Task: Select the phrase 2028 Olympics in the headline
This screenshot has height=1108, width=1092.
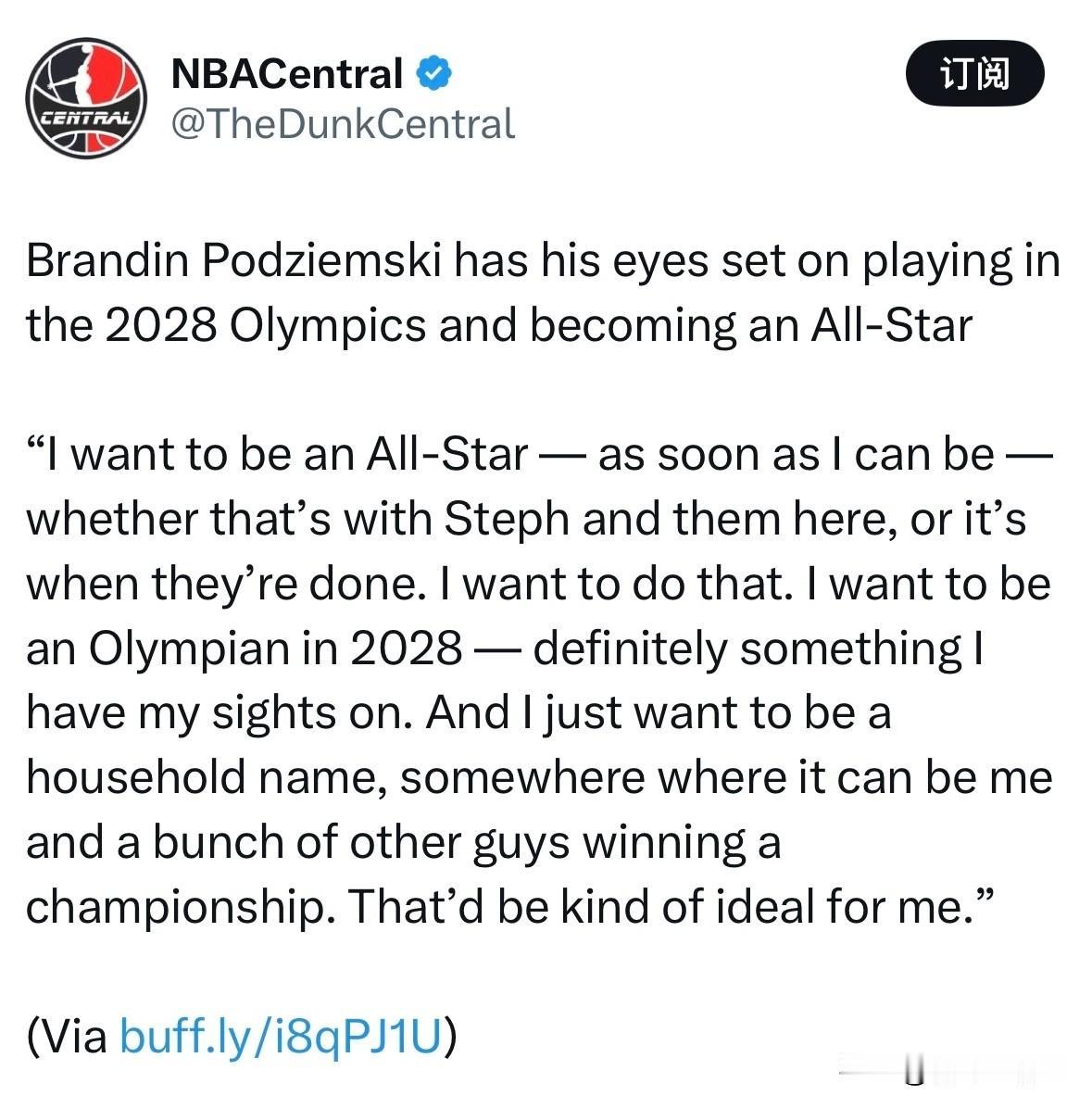Action: coord(266,326)
